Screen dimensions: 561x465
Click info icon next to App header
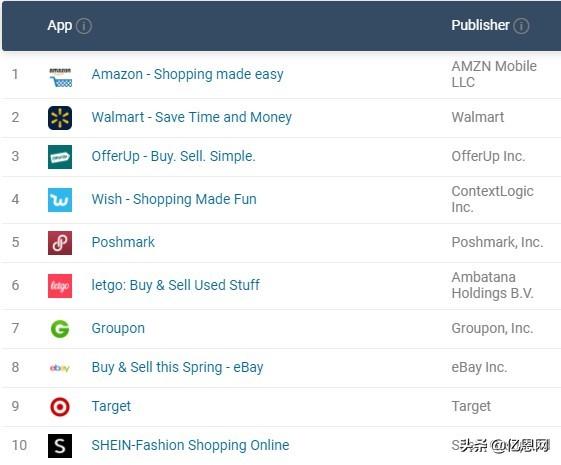click(x=84, y=26)
